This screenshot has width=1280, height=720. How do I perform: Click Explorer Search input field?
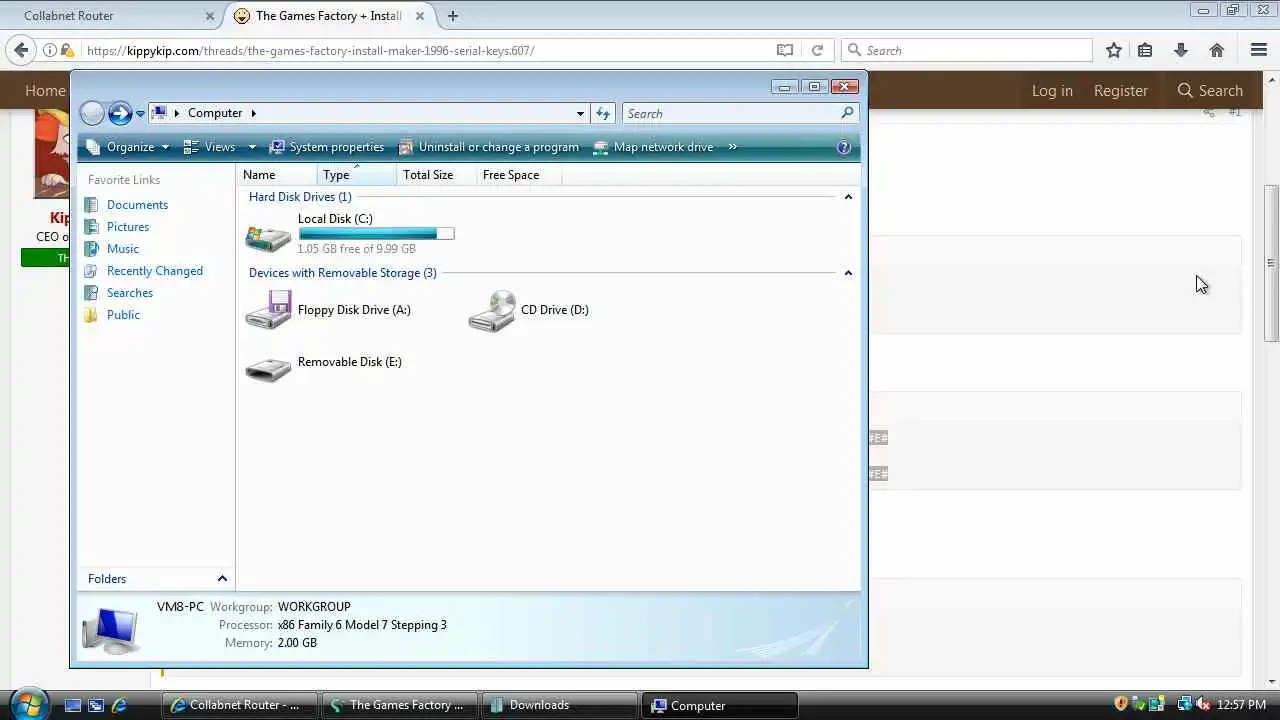click(x=730, y=113)
